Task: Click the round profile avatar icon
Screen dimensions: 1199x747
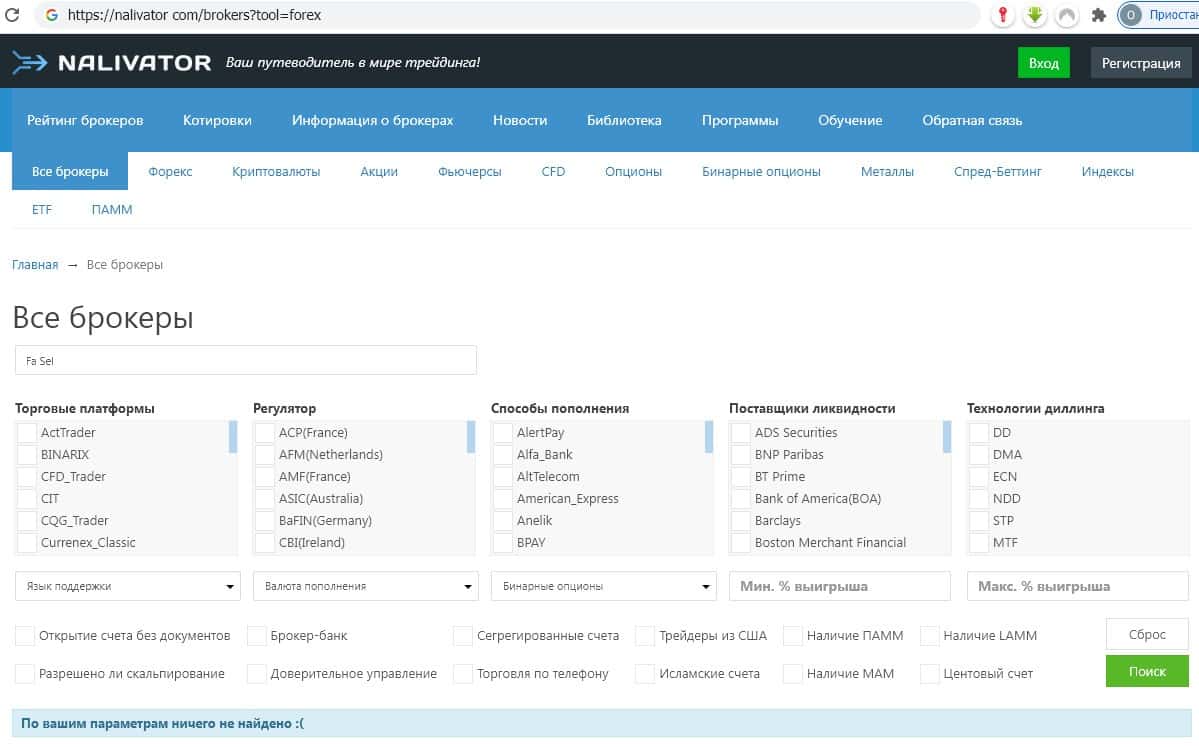Action: pyautogui.click(x=1131, y=15)
